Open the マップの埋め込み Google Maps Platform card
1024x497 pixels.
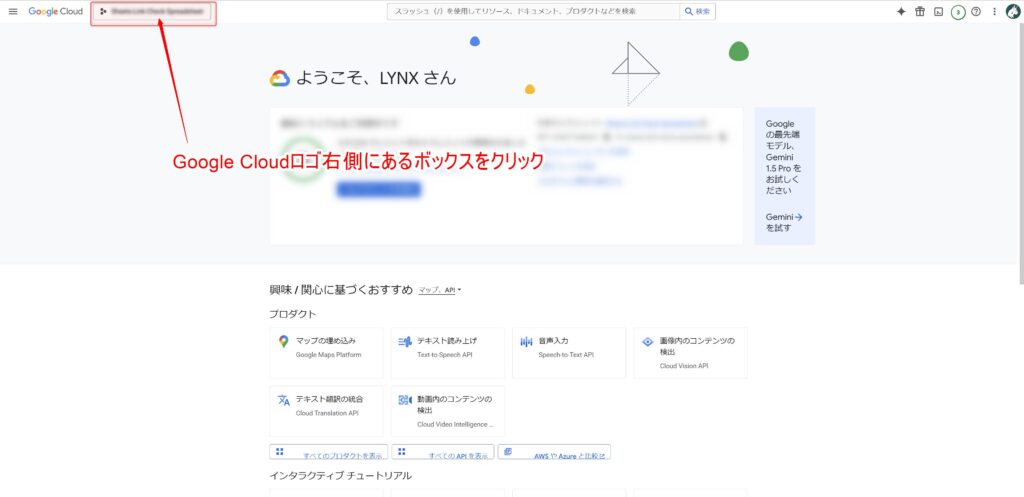pyautogui.click(x=326, y=352)
